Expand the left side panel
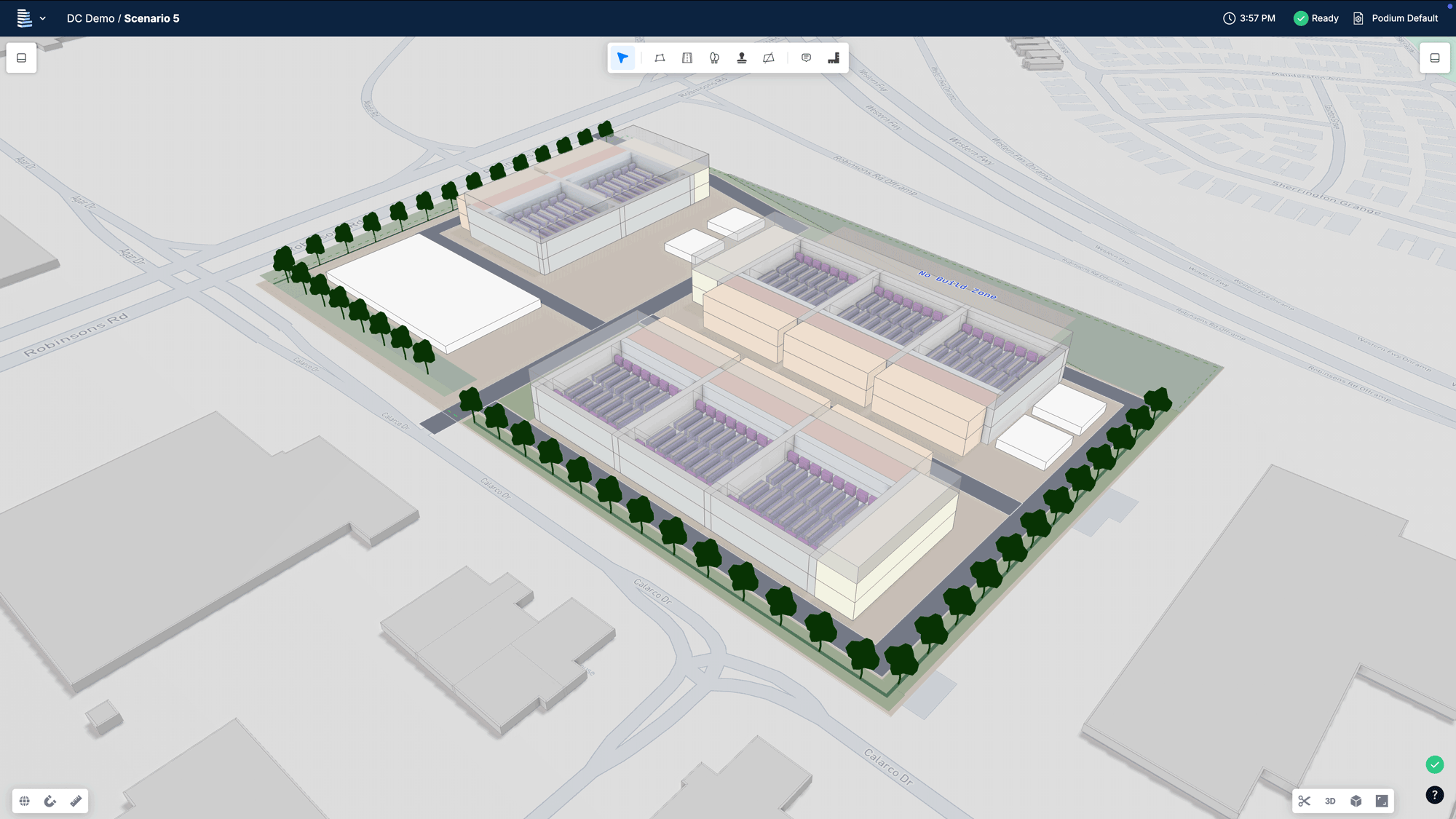1456x819 pixels. 21,58
